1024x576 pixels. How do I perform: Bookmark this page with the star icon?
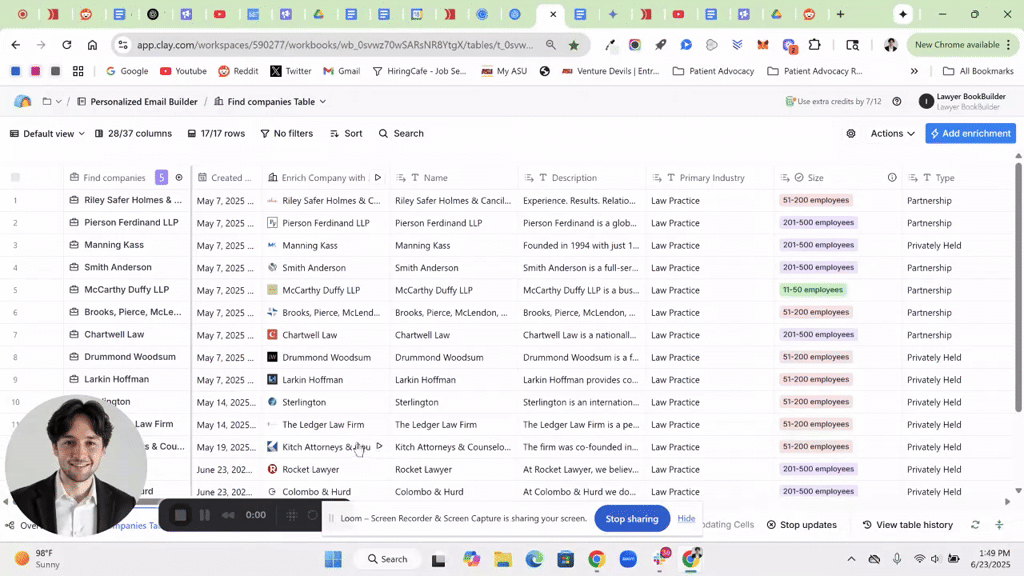coord(574,45)
